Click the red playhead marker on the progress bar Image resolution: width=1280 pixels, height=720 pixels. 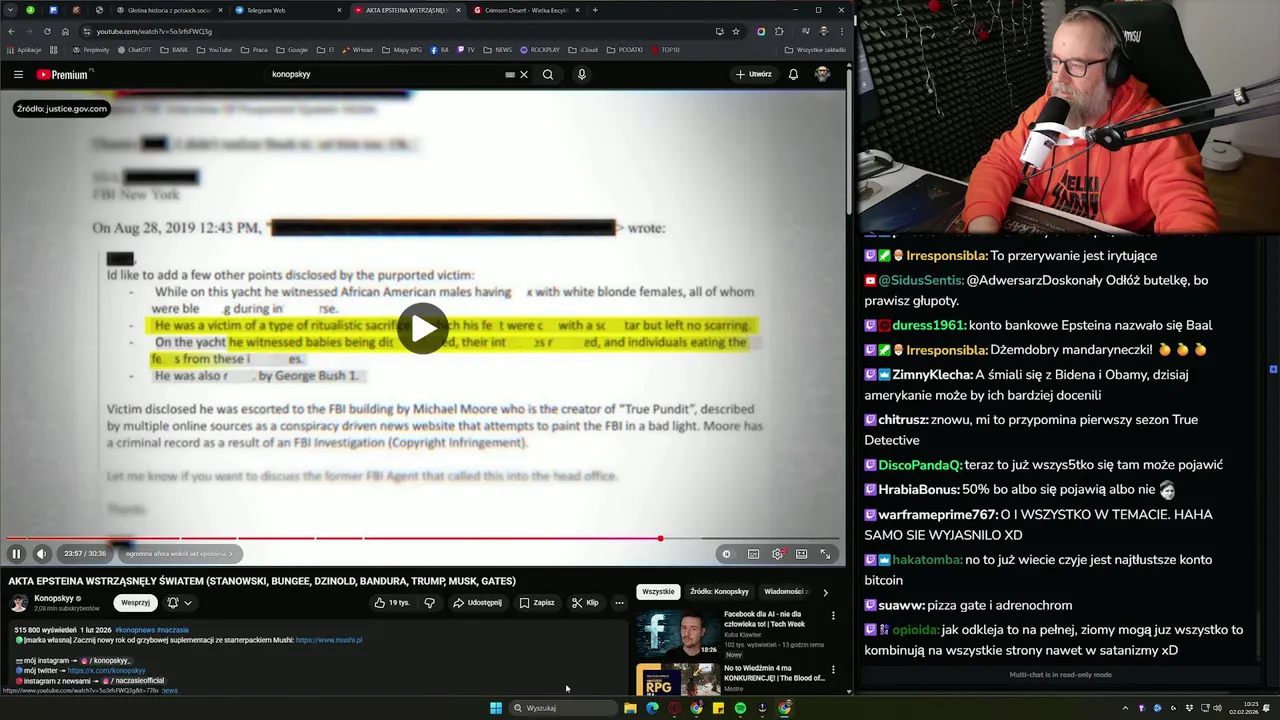tap(660, 538)
